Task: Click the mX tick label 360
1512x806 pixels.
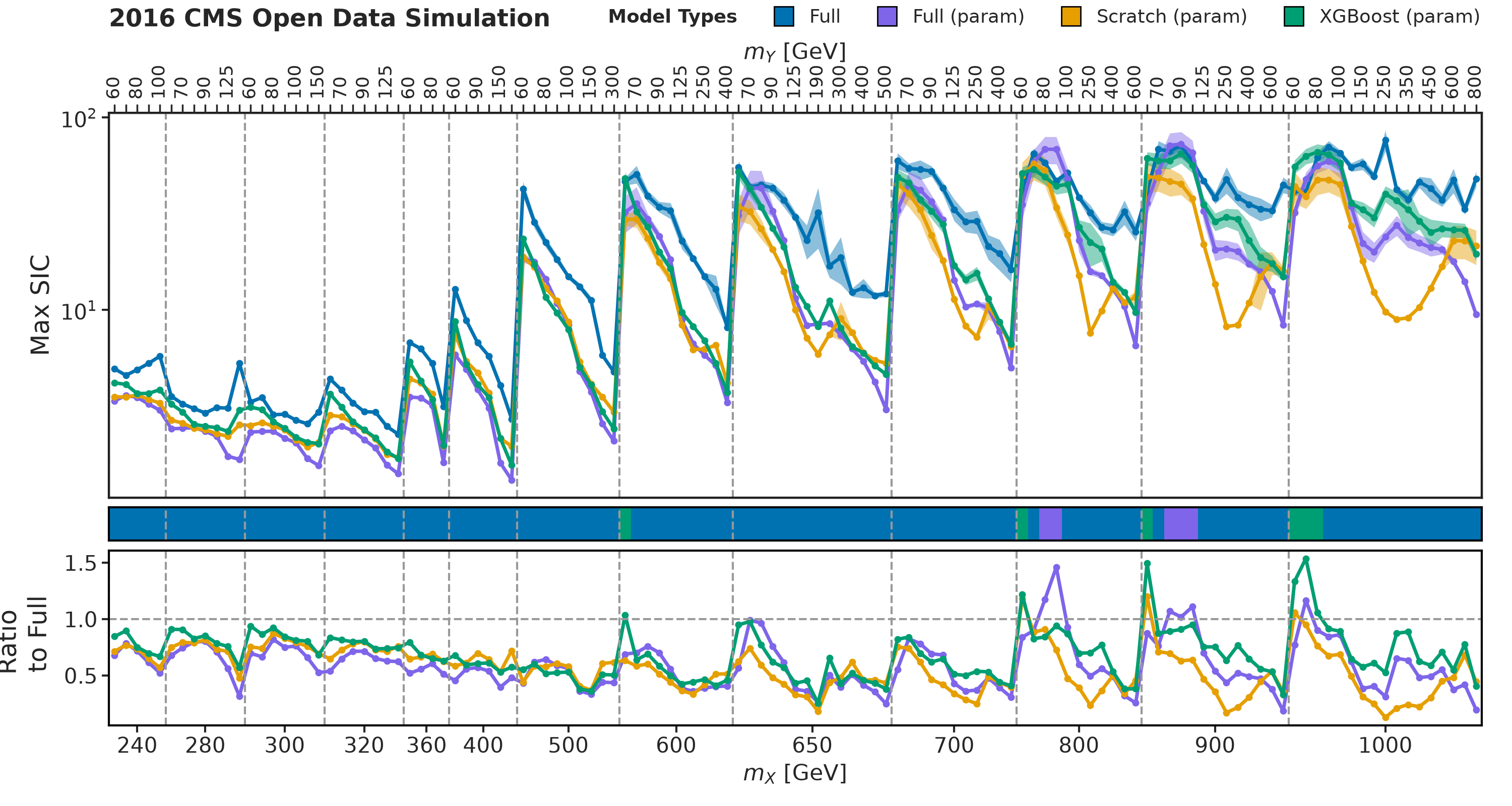Action: (x=426, y=745)
